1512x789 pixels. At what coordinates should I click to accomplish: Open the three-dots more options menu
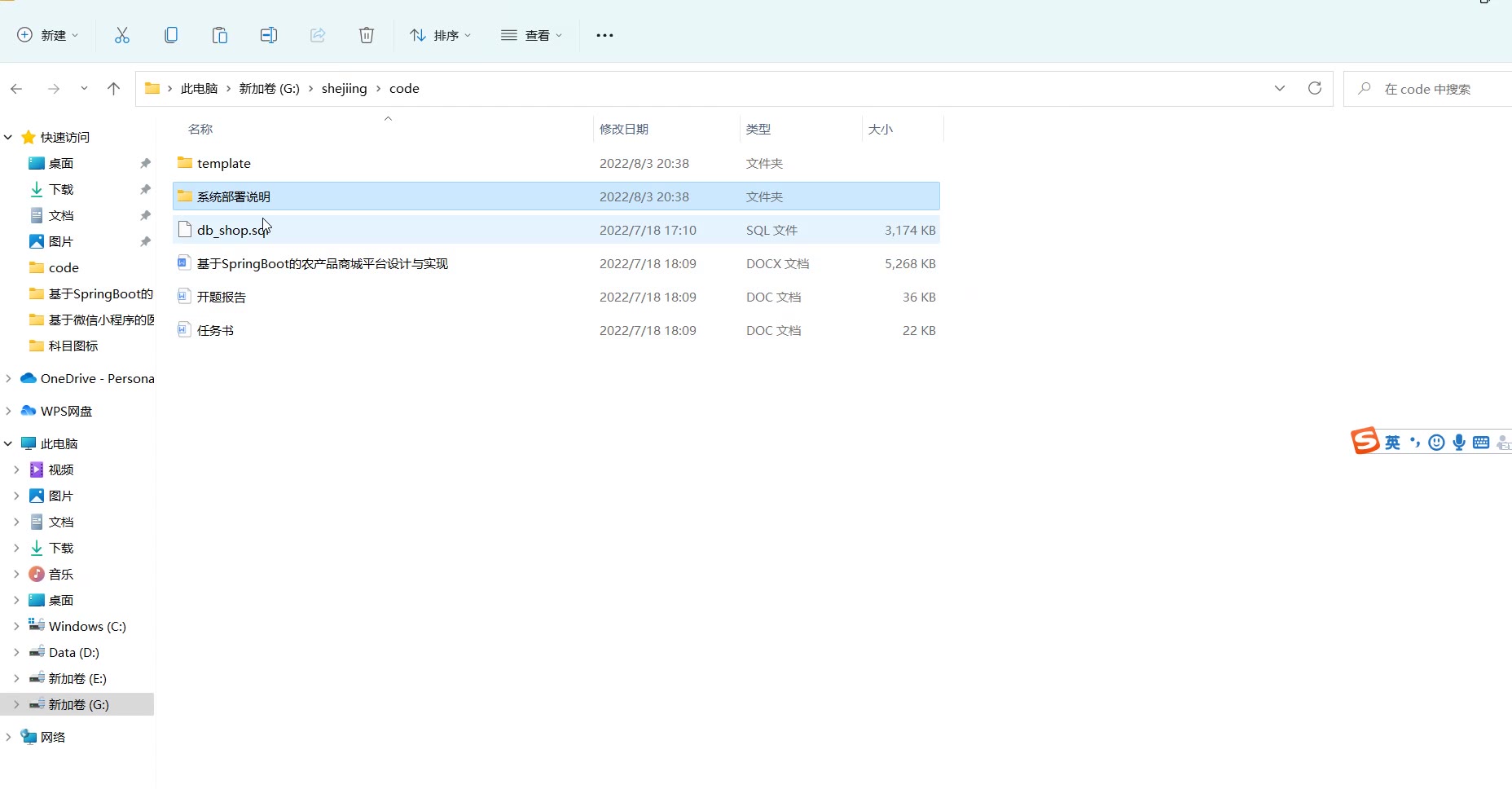[x=604, y=35]
